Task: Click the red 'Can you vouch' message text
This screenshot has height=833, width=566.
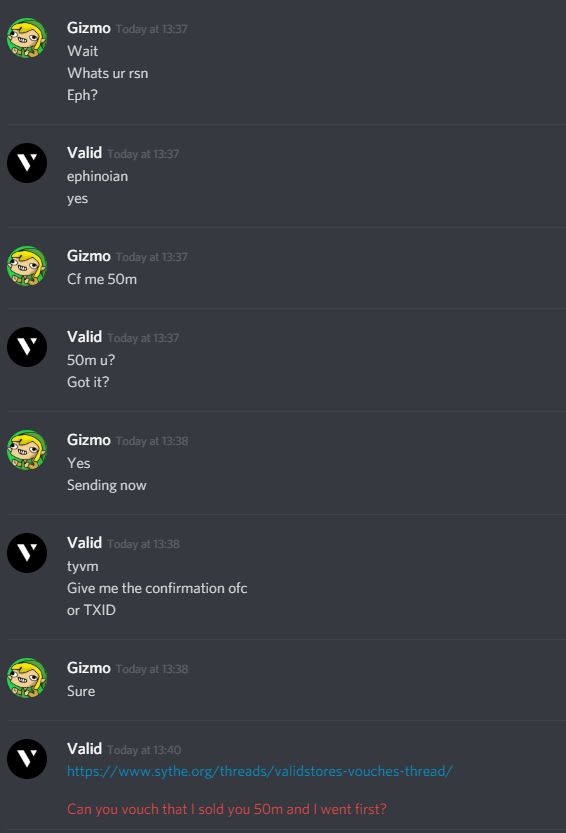Action: click(227, 809)
